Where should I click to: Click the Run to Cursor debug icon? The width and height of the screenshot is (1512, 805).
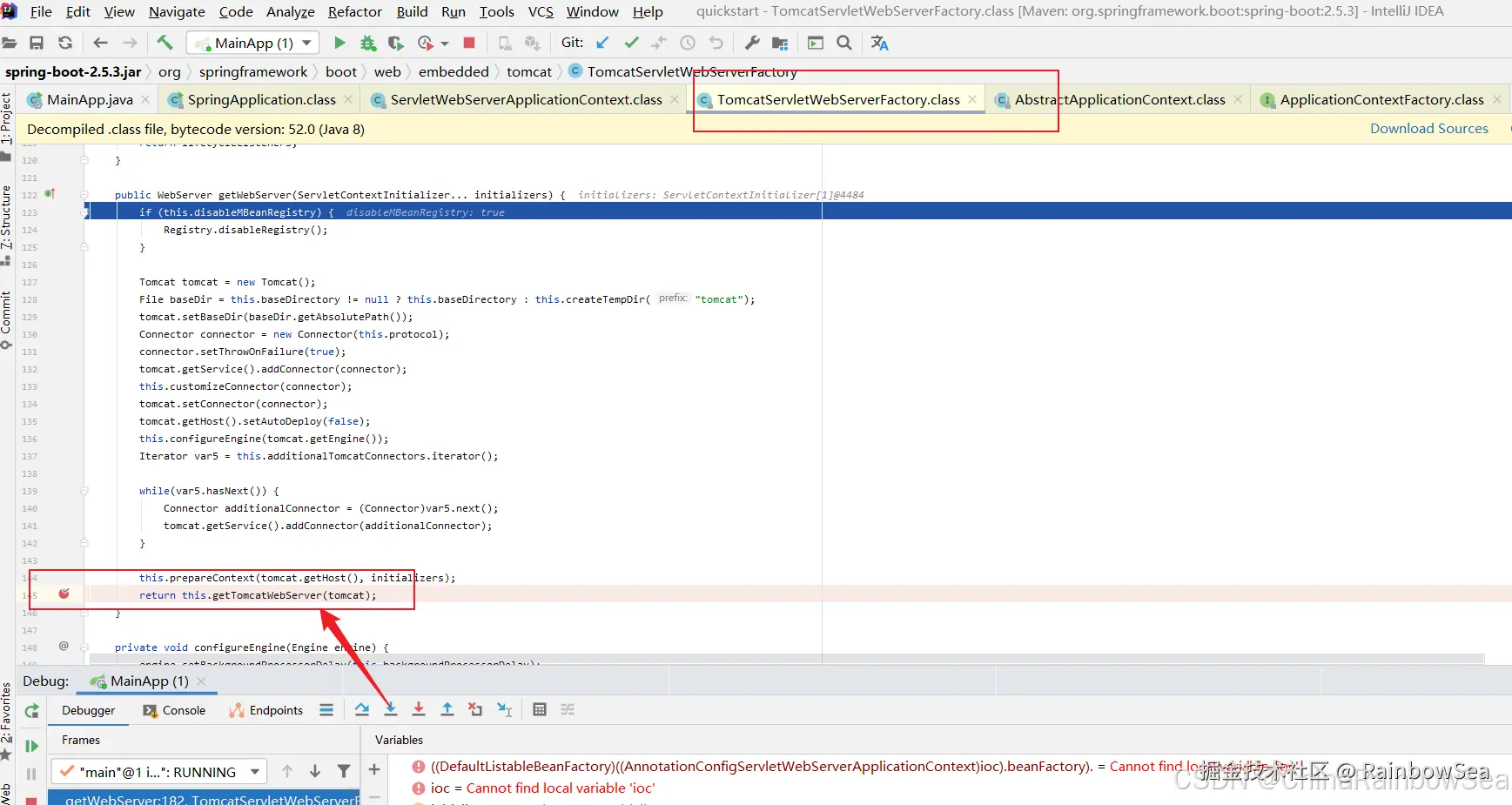pyautogui.click(x=504, y=710)
